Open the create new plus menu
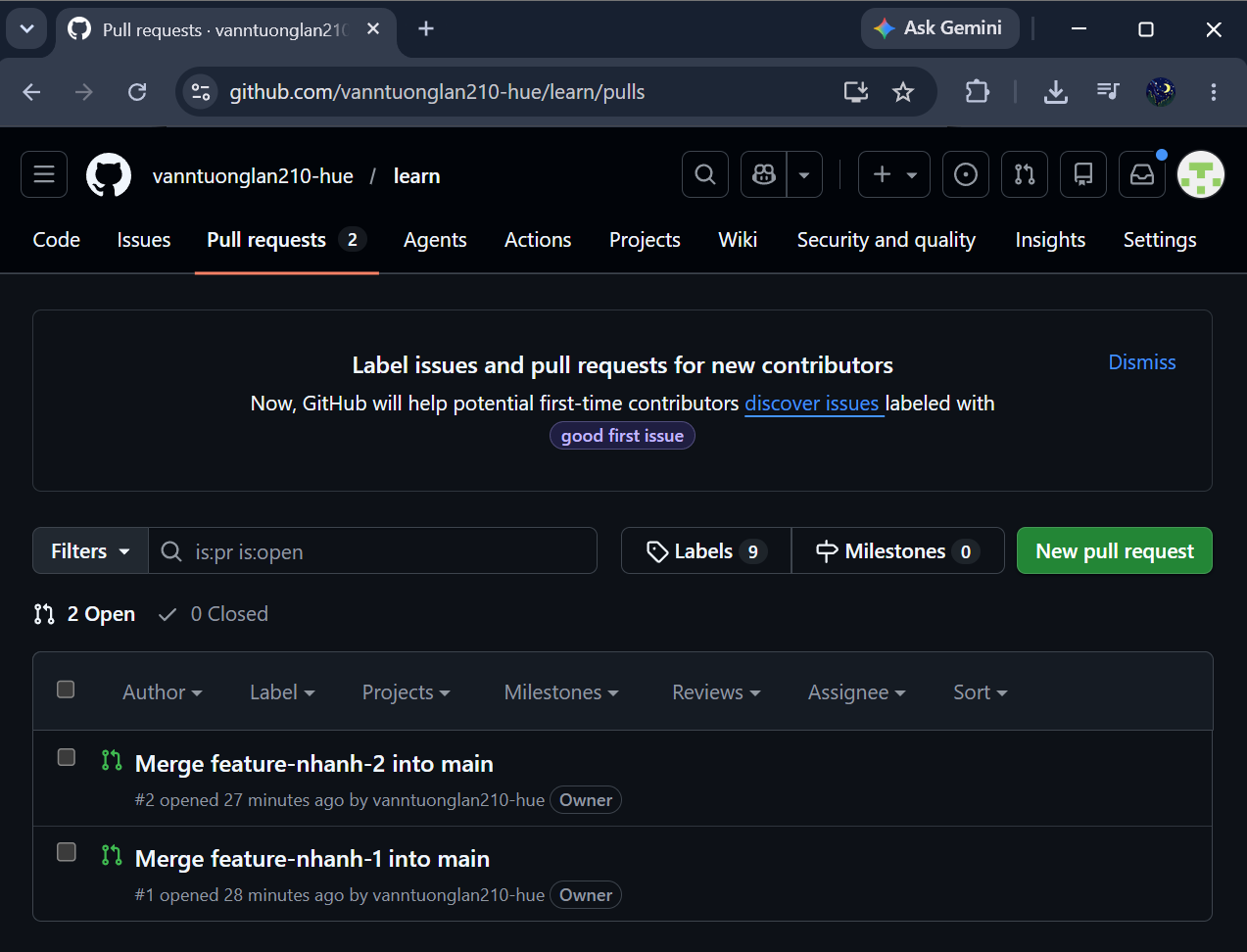Viewport: 1247px width, 952px height. coord(894,174)
